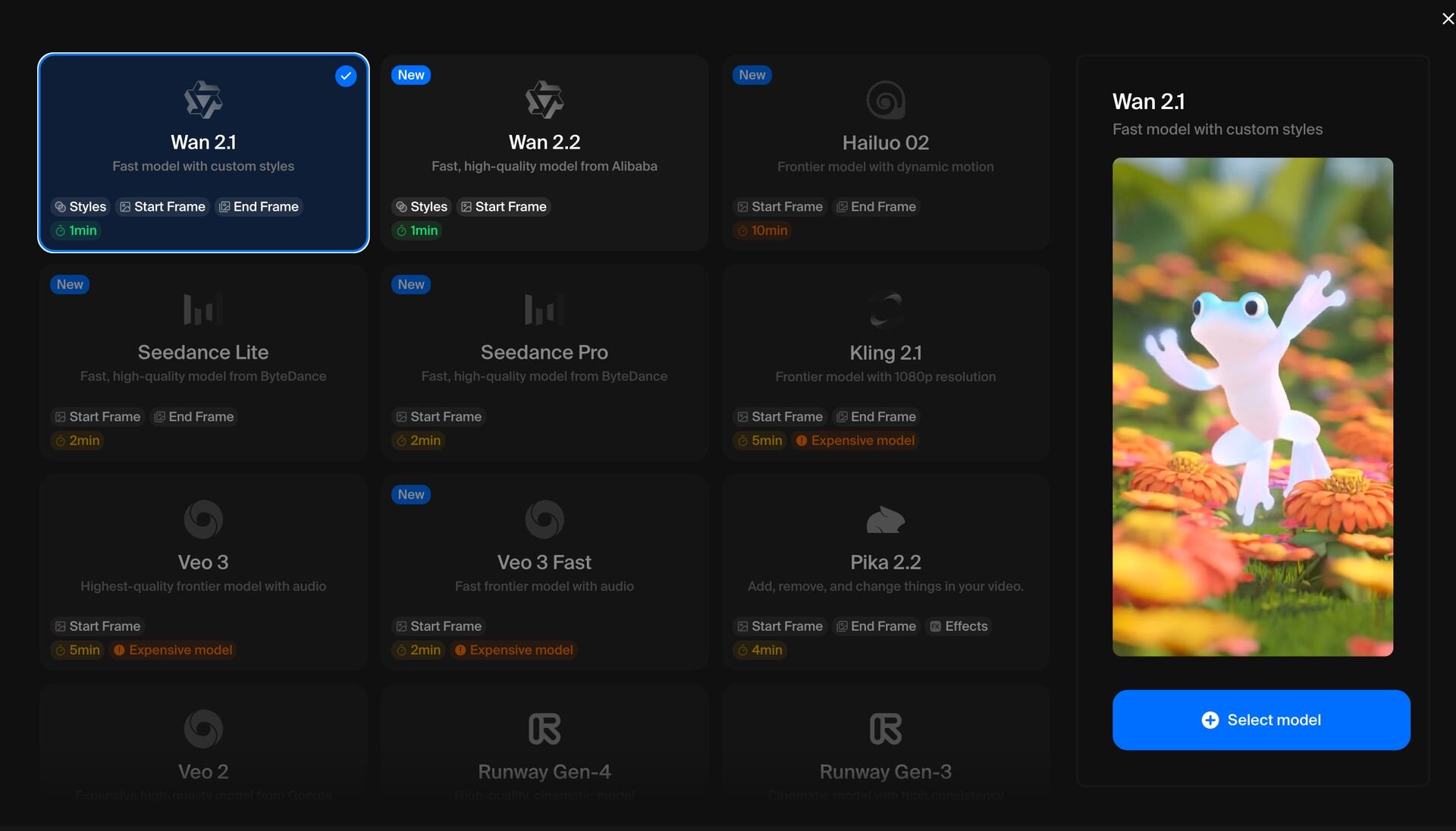Click the Wan 2.2 model logo icon
Viewport: 1456px width, 831px height.
click(x=544, y=100)
